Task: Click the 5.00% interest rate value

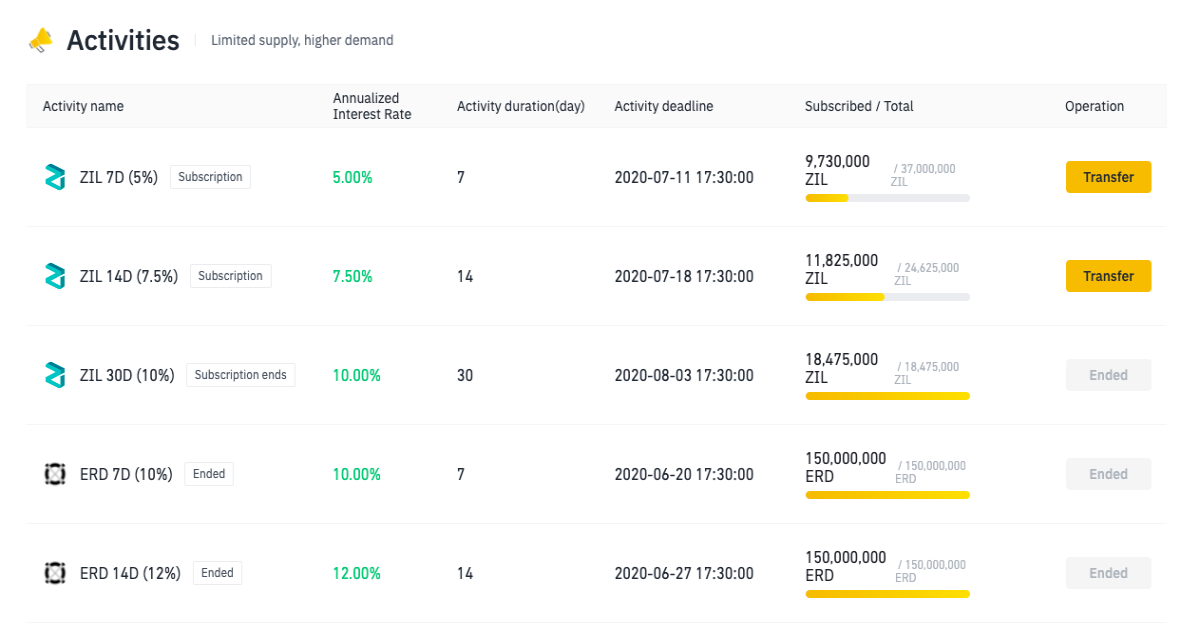Action: [x=353, y=177]
